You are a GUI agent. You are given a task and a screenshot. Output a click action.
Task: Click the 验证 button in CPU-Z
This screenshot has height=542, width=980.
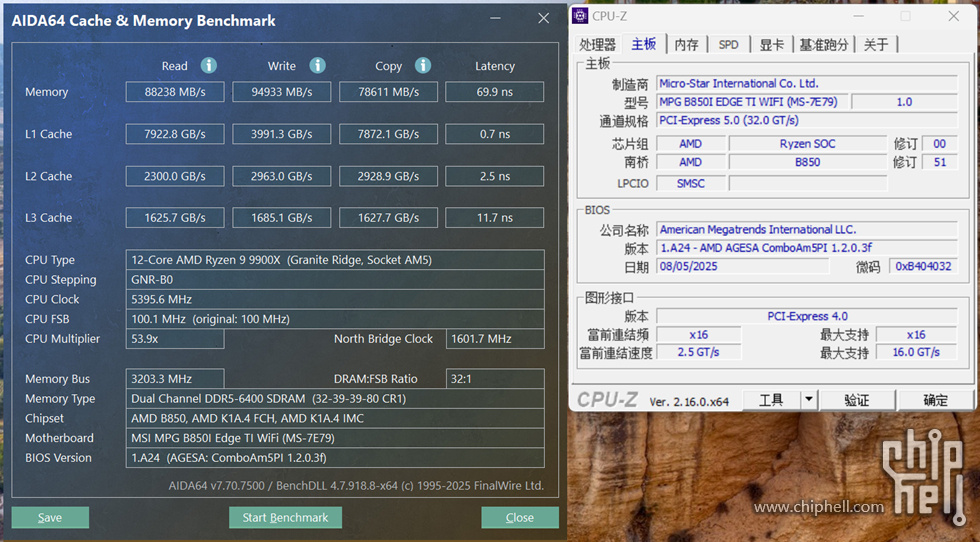[857, 399]
